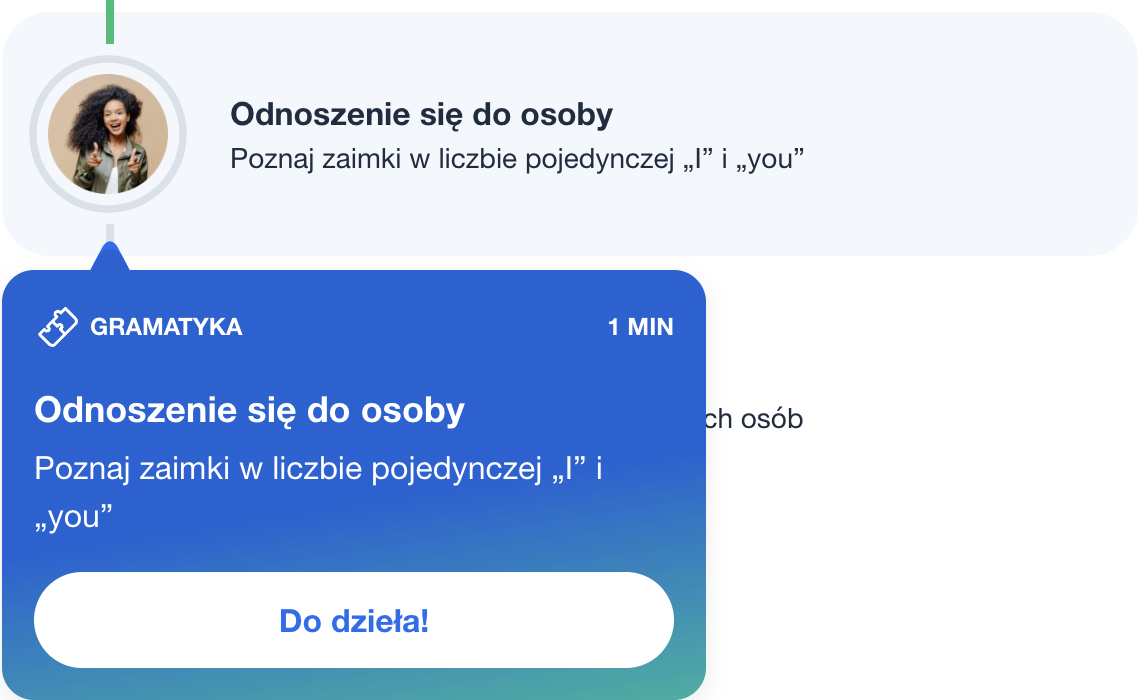Click the partially hidden text ending in osób
The height and width of the screenshot is (700, 1142).
[754, 419]
